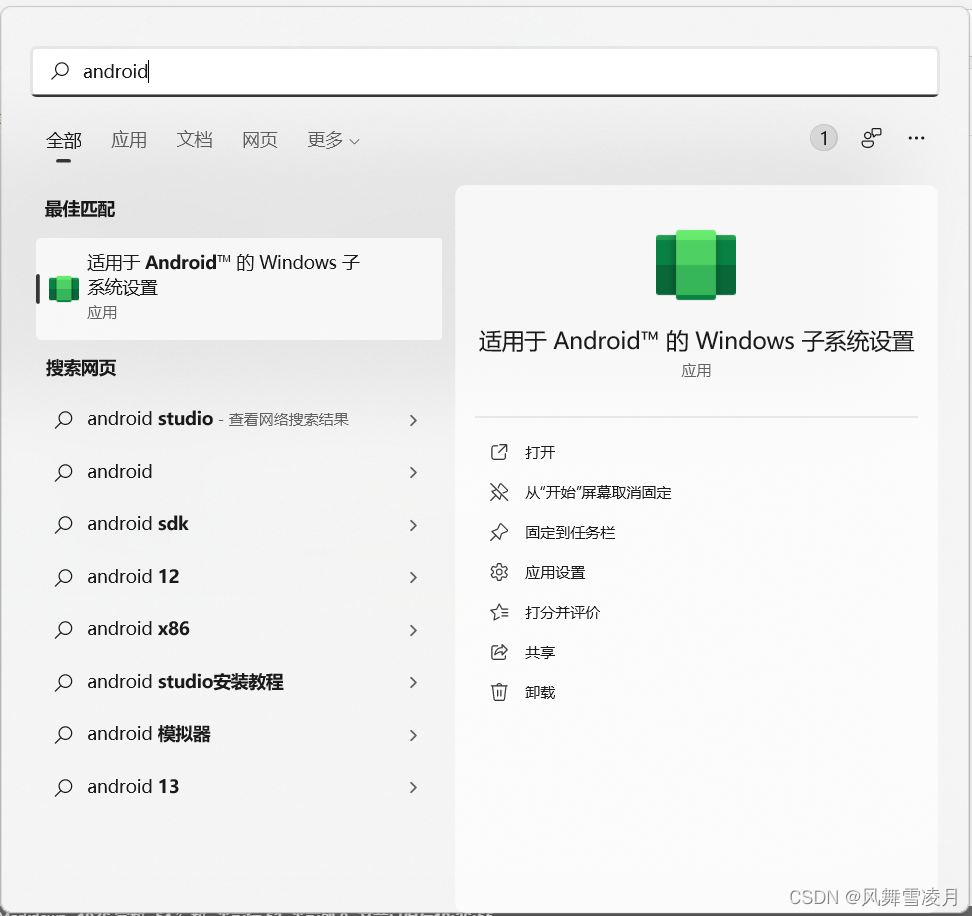Image resolution: width=972 pixels, height=916 pixels.
Task: Expand the 更多 dropdown
Action: (334, 140)
